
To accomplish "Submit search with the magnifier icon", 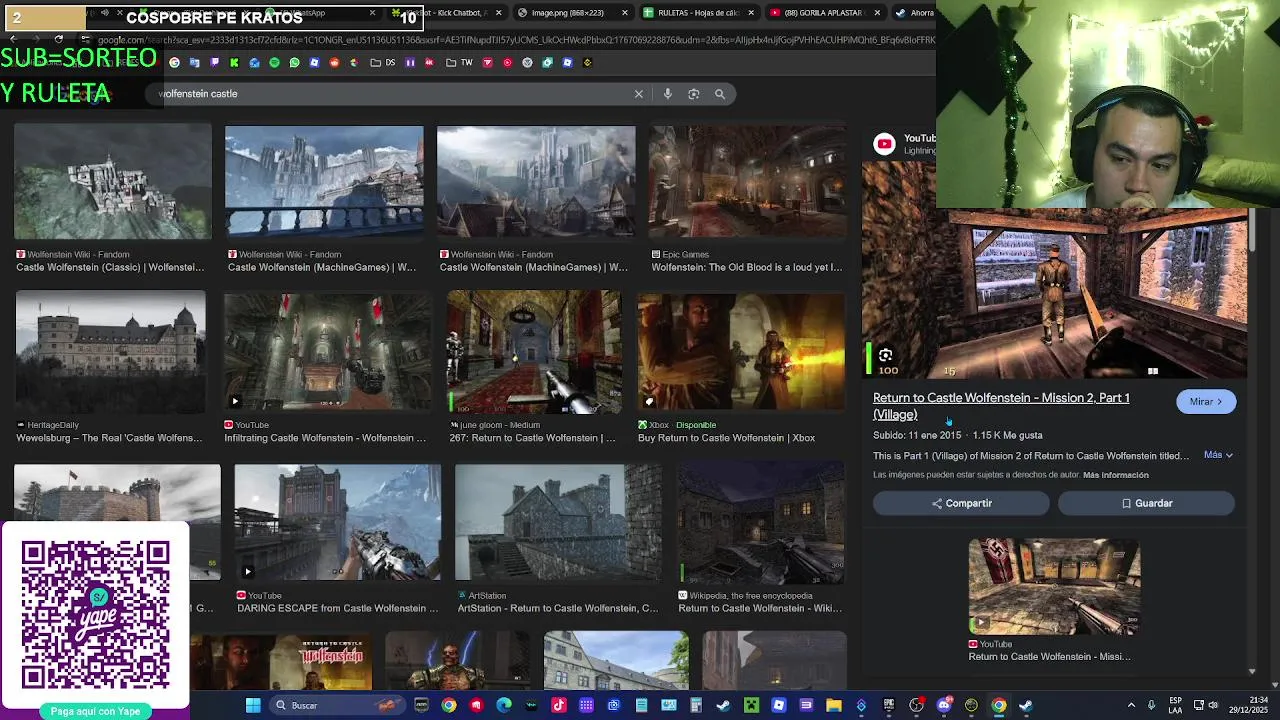I will click(720, 94).
